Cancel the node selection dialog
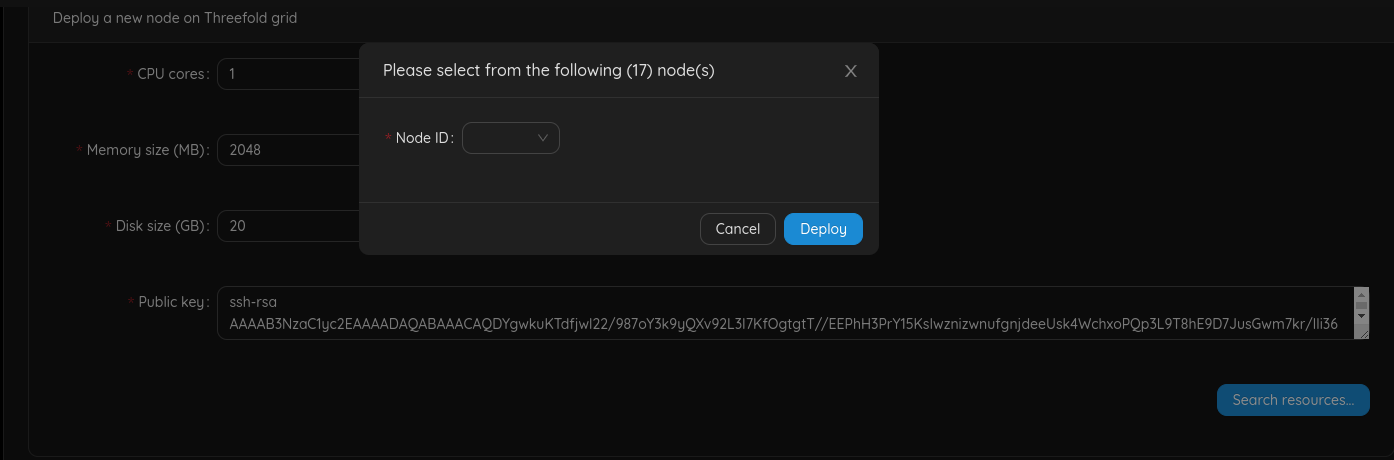This screenshot has width=1394, height=460. pyautogui.click(x=738, y=229)
